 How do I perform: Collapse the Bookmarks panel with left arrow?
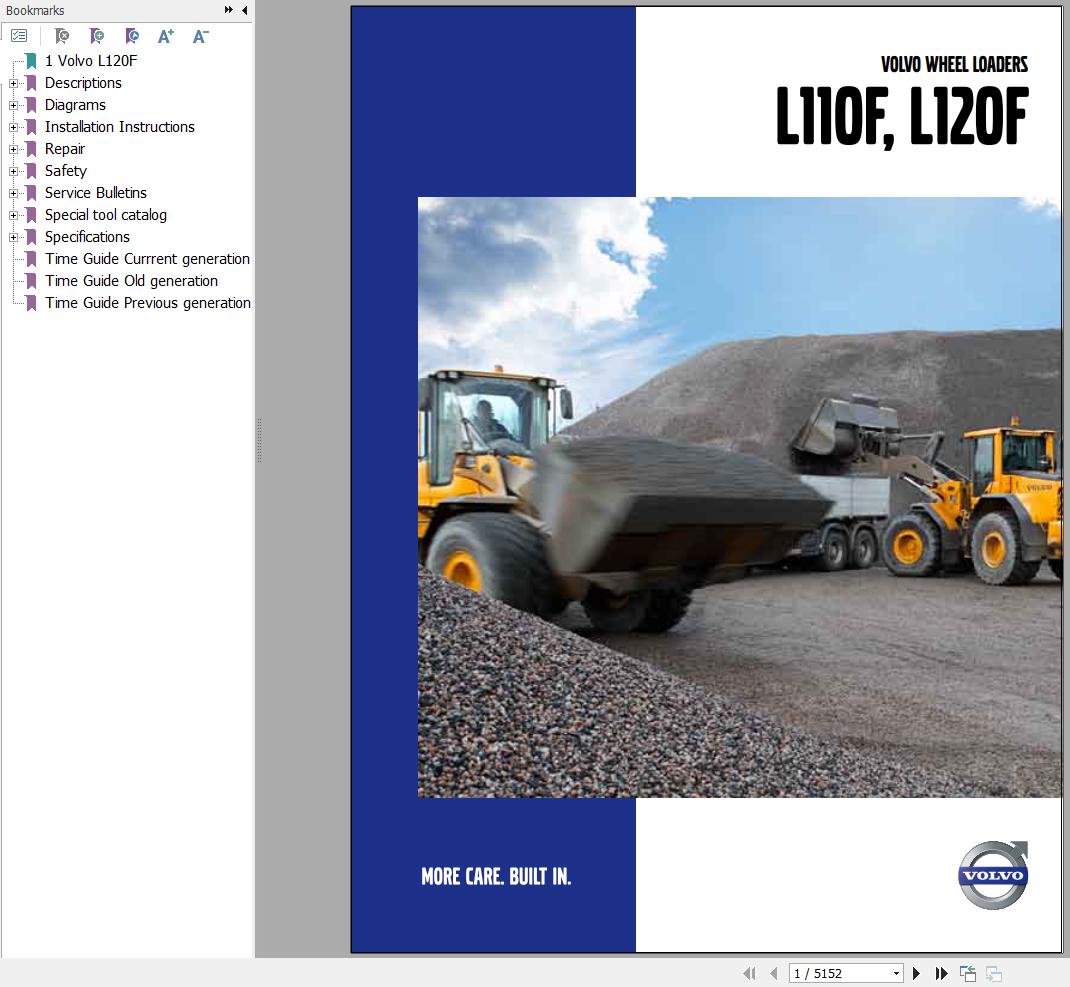[x=244, y=10]
